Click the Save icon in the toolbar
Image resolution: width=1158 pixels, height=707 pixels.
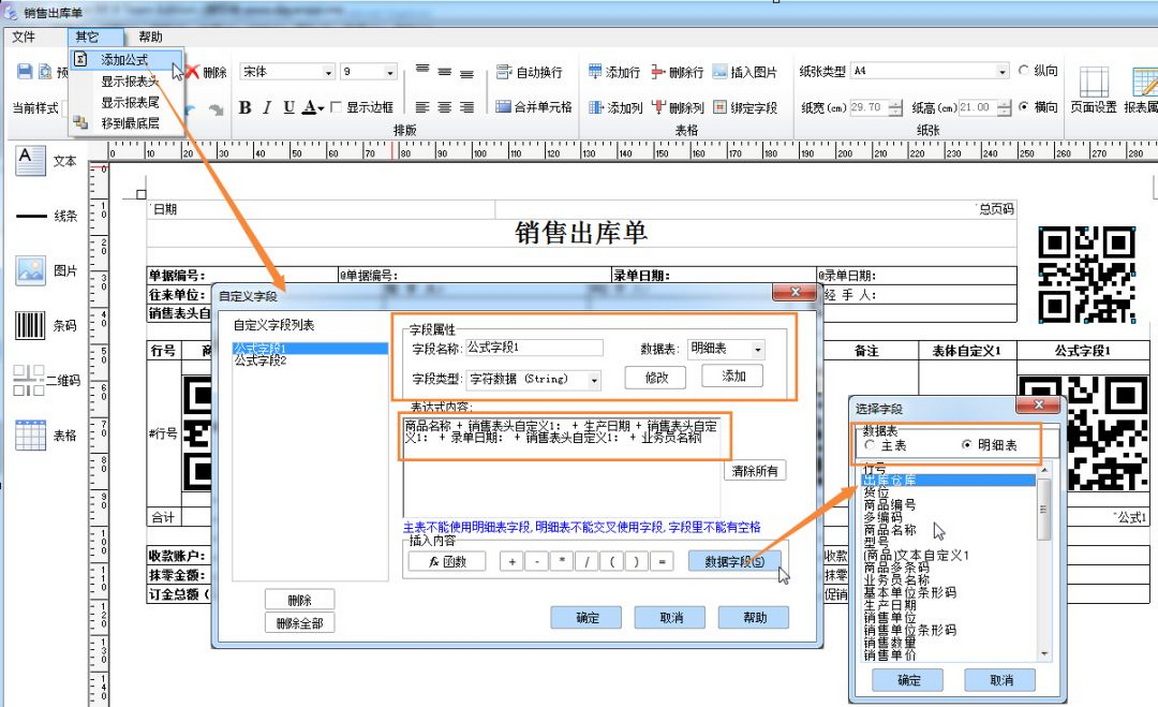(x=25, y=72)
